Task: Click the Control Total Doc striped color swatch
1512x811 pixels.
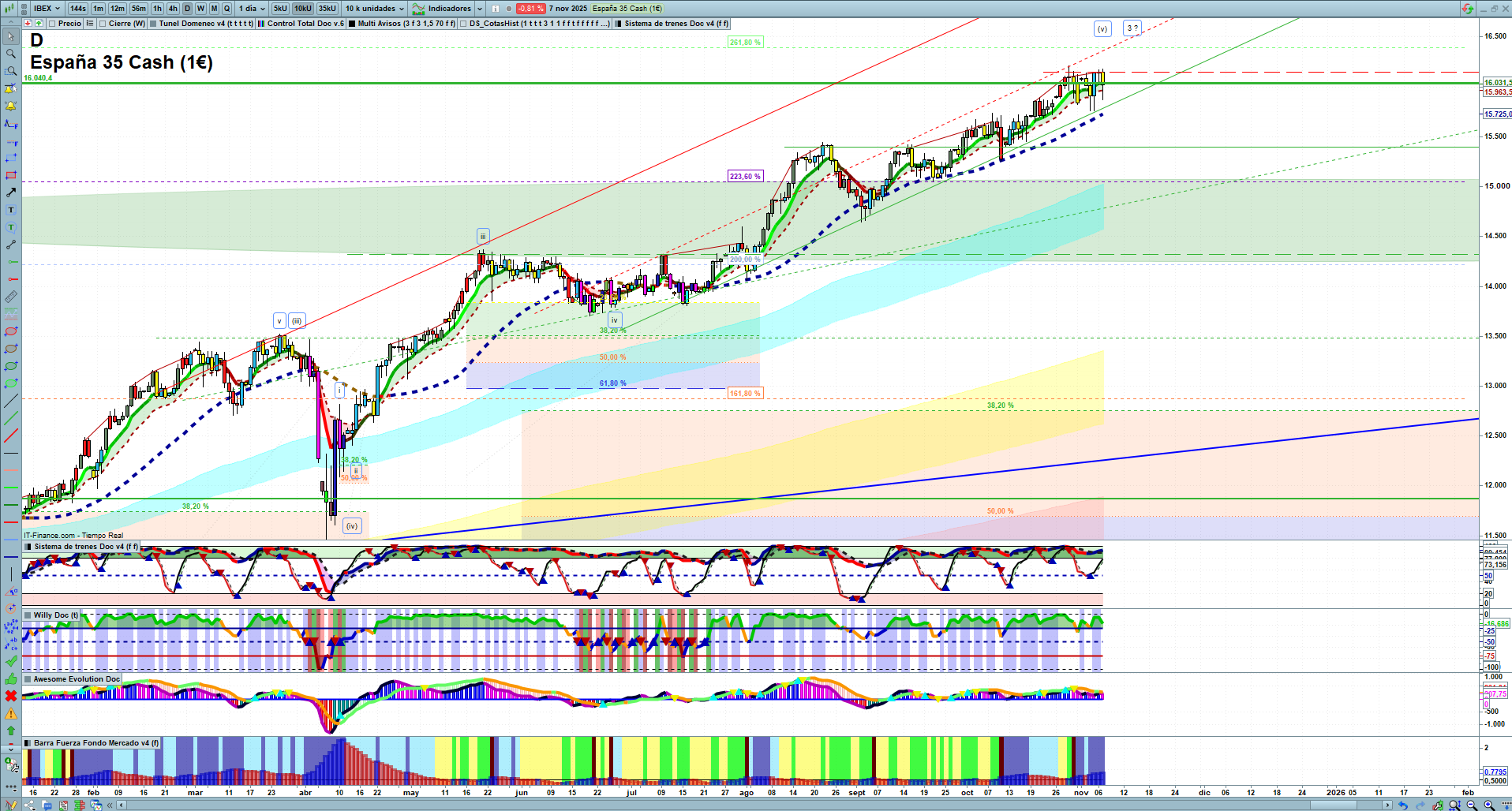Action: (261, 24)
